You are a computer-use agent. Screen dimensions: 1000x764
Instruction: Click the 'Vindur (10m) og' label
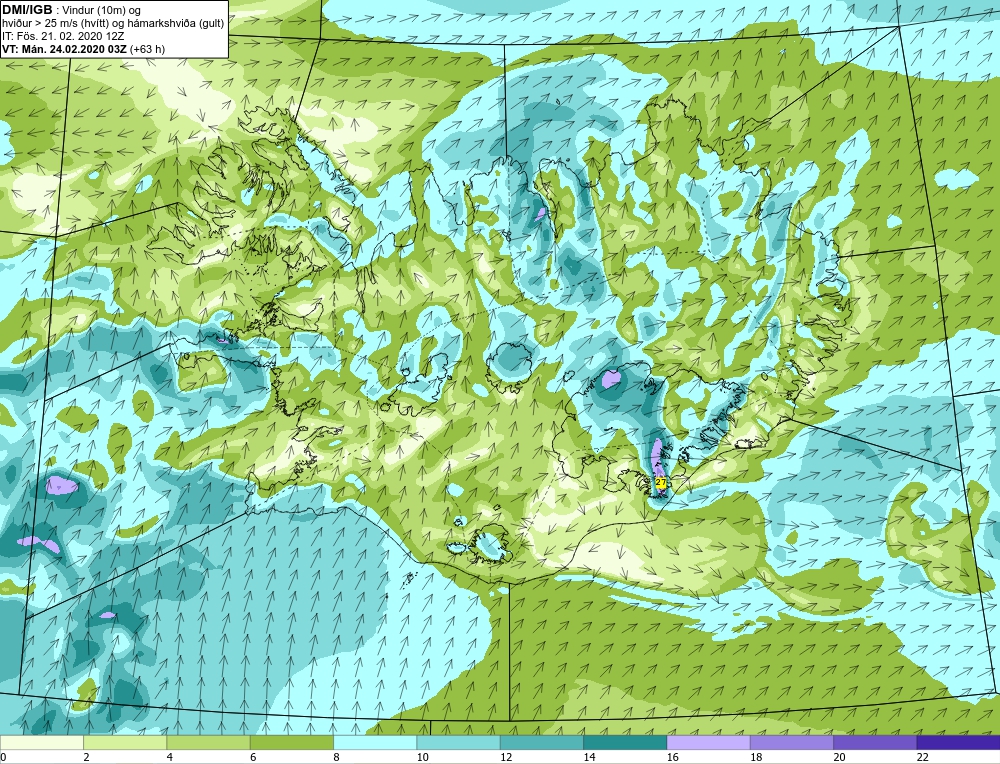tap(103, 11)
